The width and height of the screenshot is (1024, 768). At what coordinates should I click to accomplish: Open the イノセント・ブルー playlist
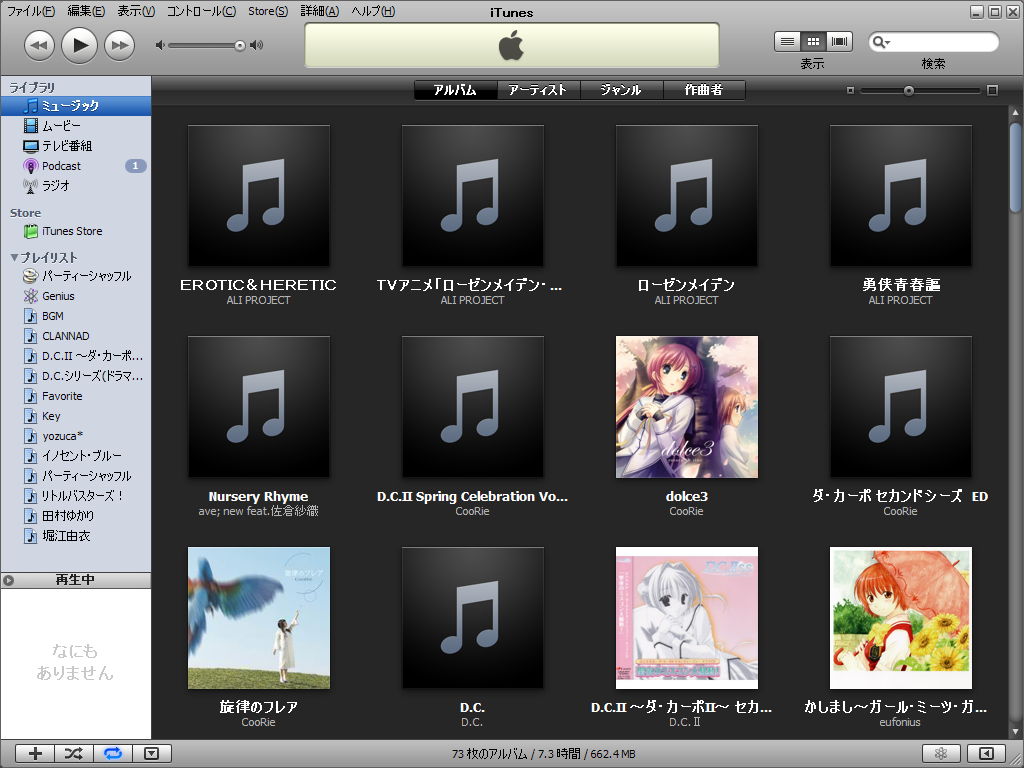76,456
